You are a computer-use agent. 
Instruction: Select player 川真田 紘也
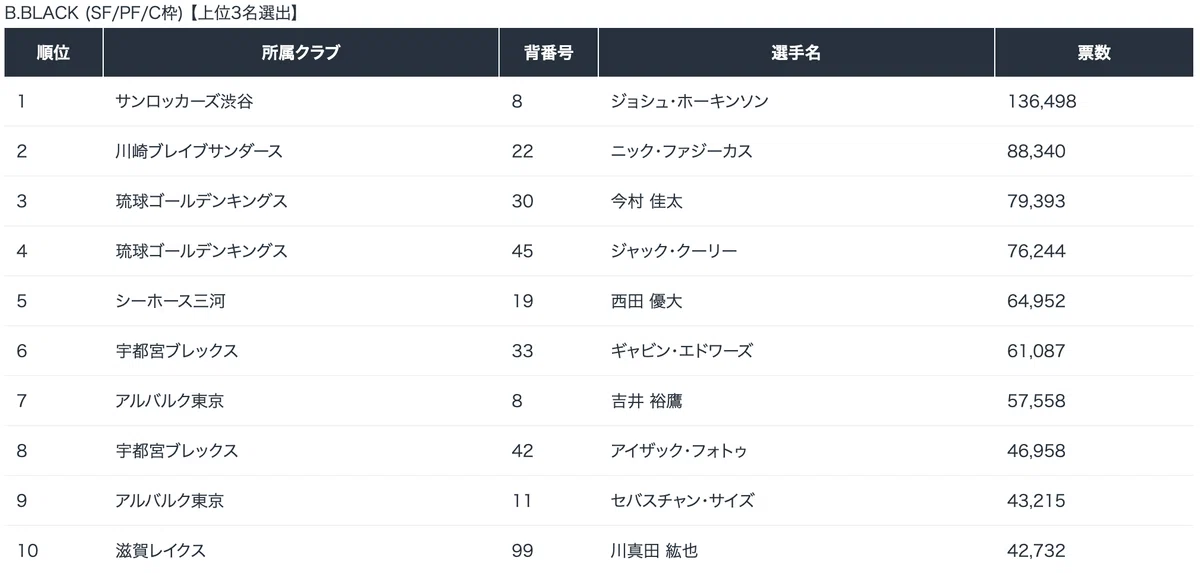[x=653, y=551]
